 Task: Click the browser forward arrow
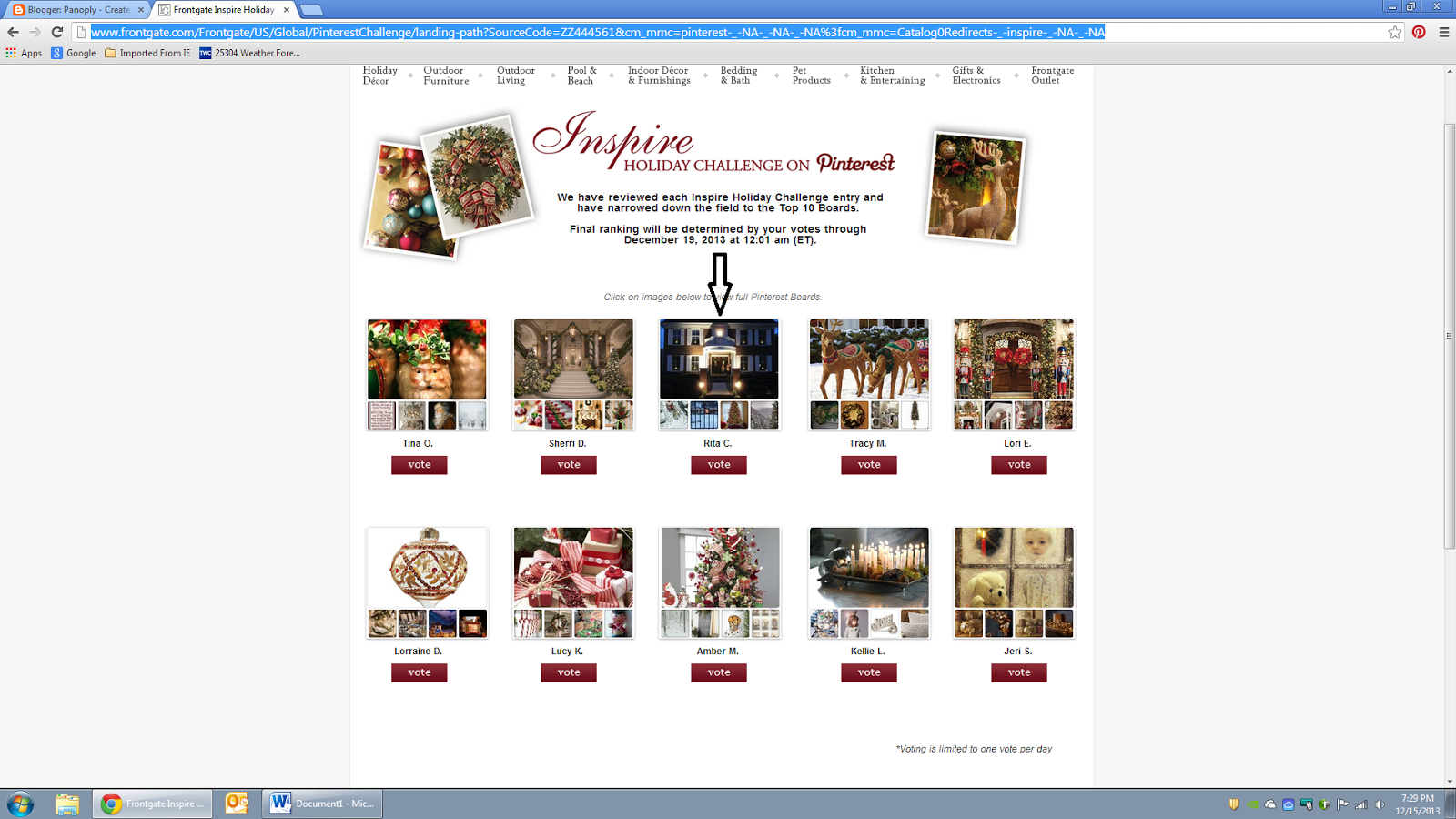coord(35,32)
